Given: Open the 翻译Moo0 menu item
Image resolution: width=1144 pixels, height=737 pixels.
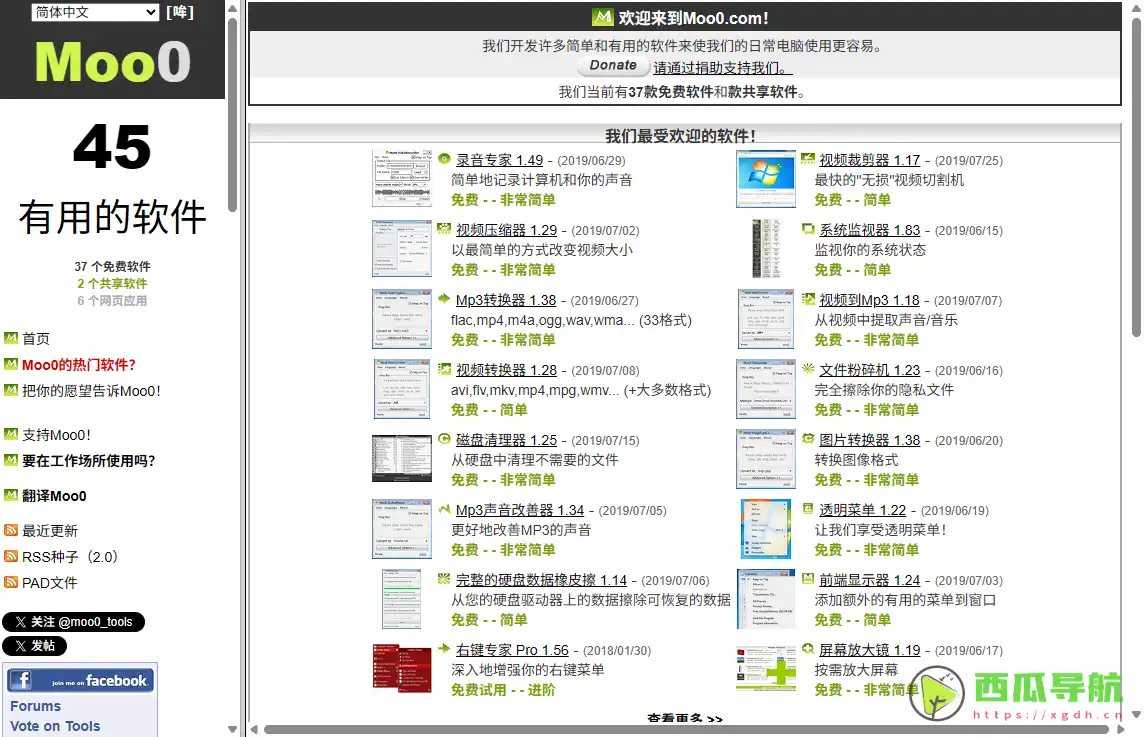Looking at the screenshot, I should tap(54, 496).
